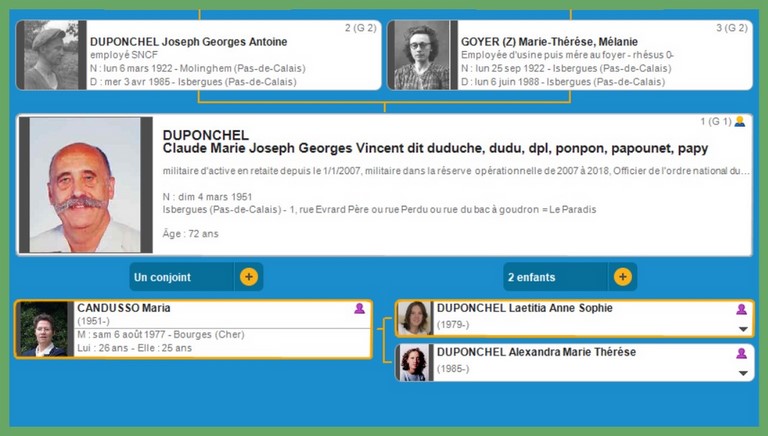Open photo of DUPONCHEL Joseph Georges Antoine
768x436 pixels.
click(51, 55)
